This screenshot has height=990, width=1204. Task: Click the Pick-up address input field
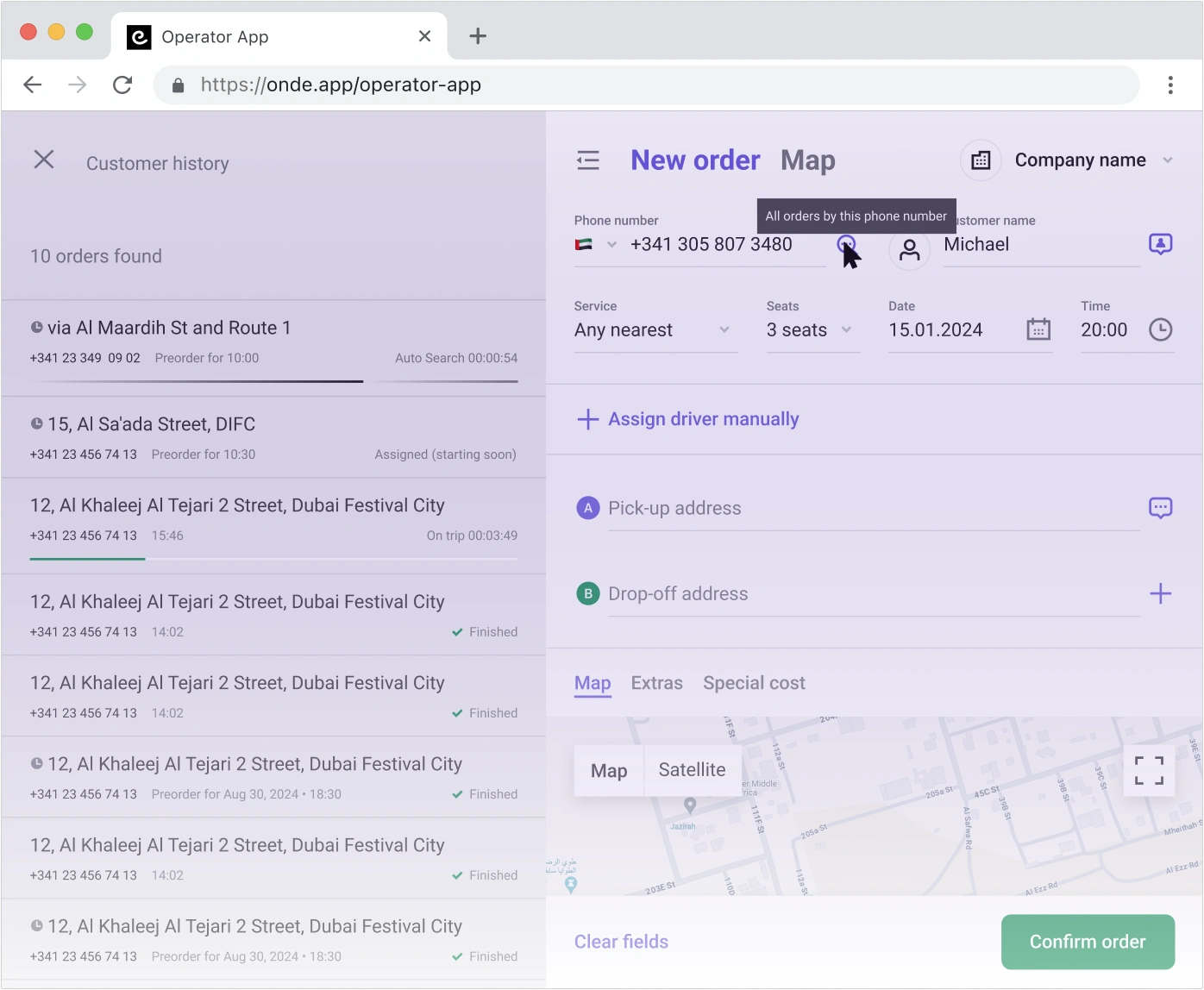coord(871,509)
